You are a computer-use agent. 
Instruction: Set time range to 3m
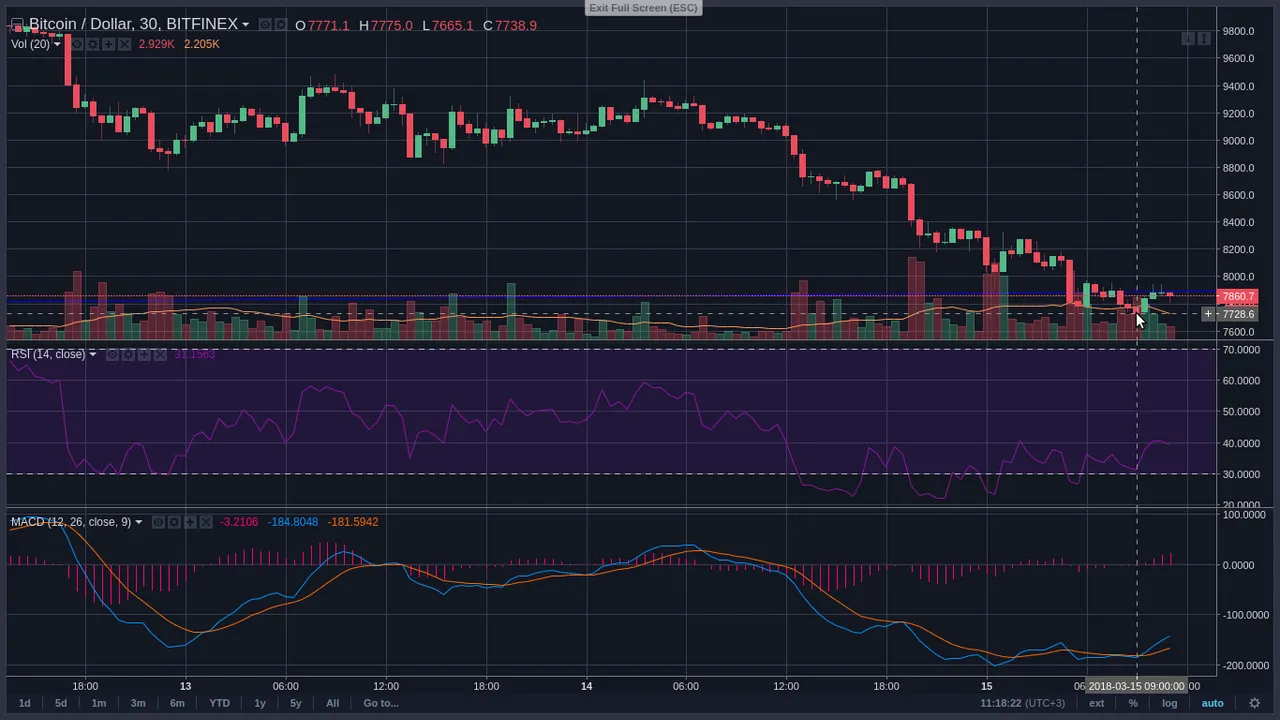pyautogui.click(x=138, y=703)
